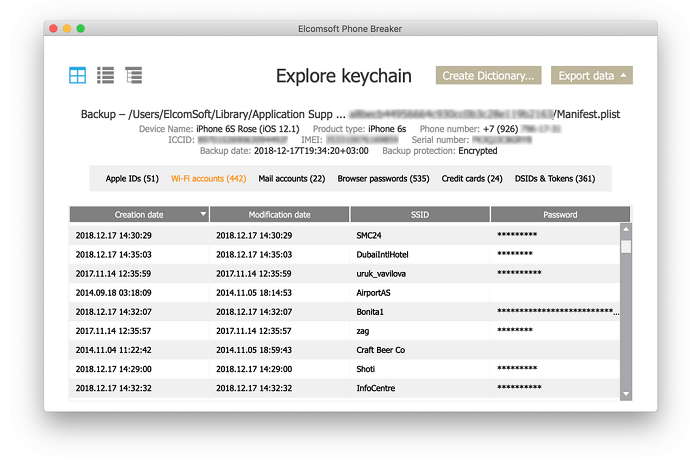The width and height of the screenshot is (690, 467).
Task: Click creation date 2018.12.17 14:32:07
Action: (114, 312)
